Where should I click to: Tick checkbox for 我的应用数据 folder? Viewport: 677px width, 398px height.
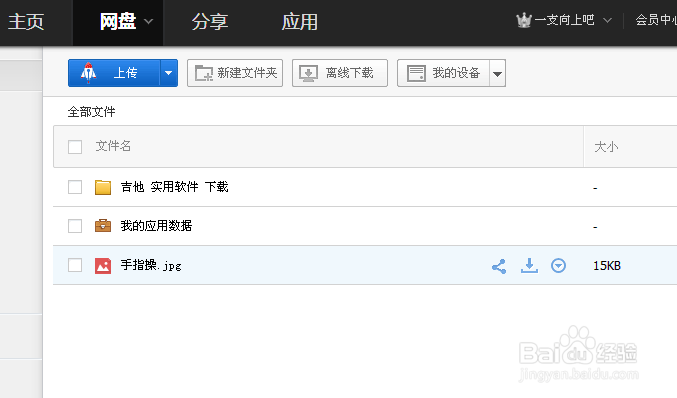[x=75, y=226]
